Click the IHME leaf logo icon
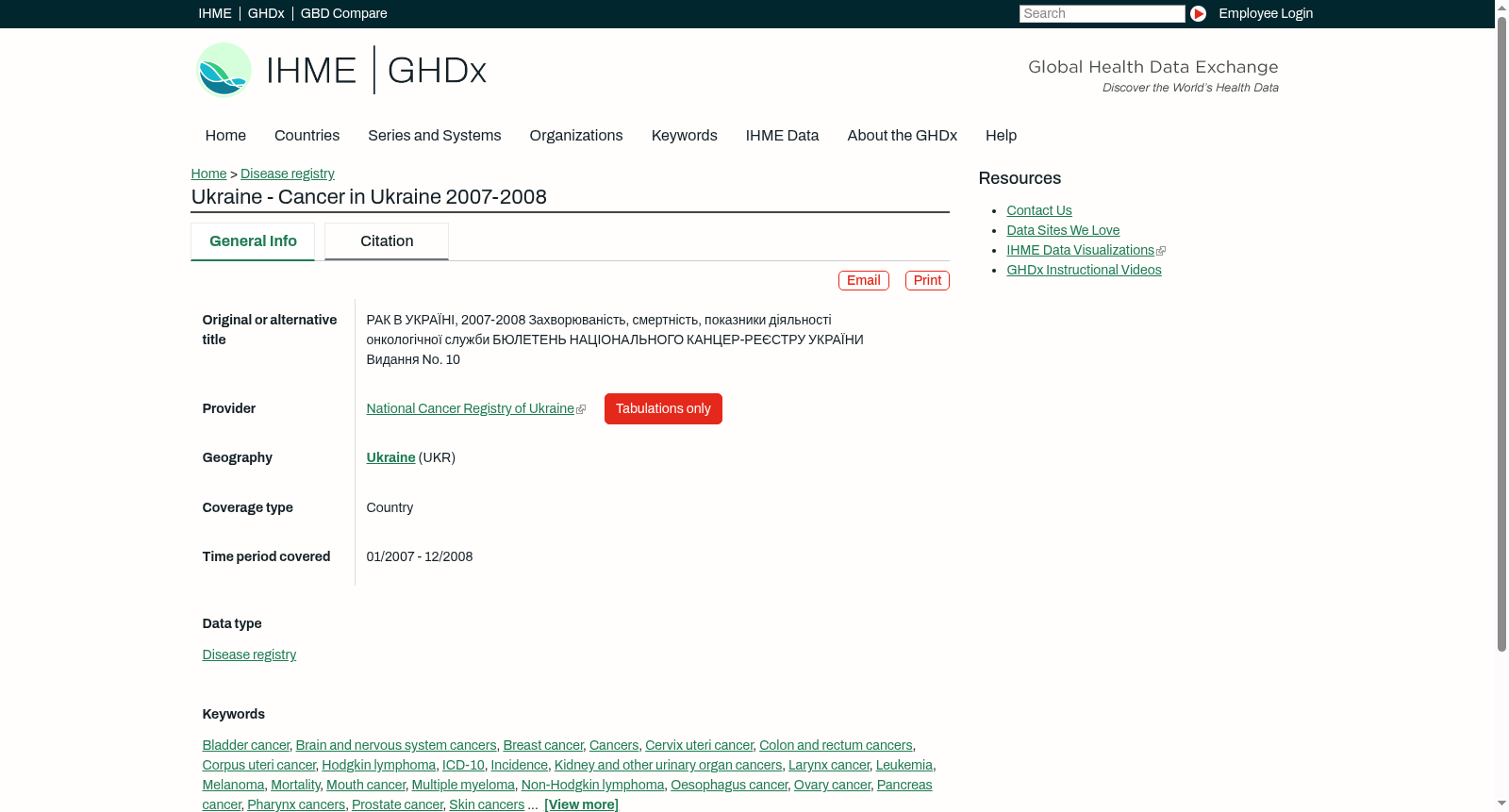The height and width of the screenshot is (812, 1509). tap(224, 70)
